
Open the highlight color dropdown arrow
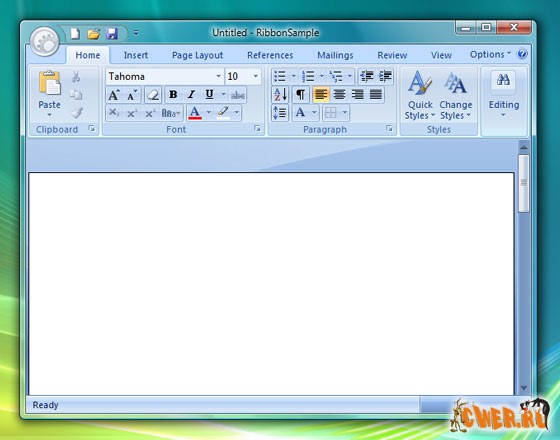pos(236,113)
